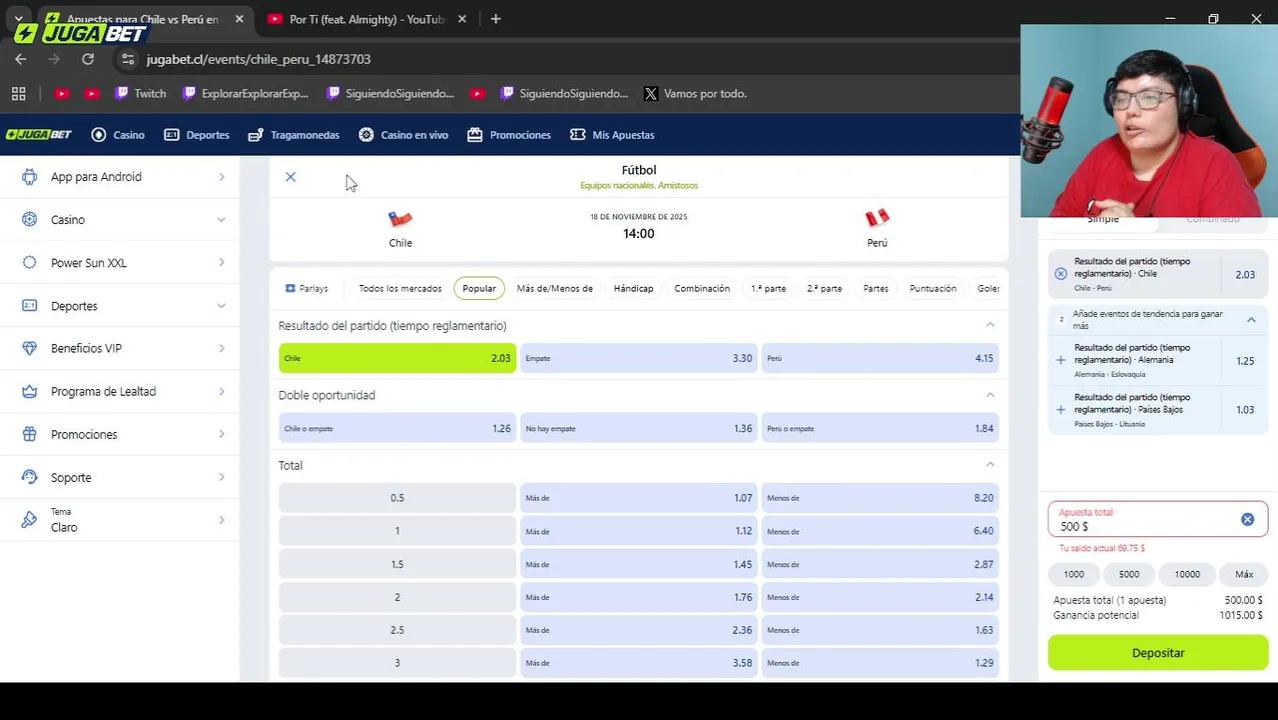The height and width of the screenshot is (720, 1278).
Task: Click the sidebar Promociones gift icon
Action: (30, 434)
